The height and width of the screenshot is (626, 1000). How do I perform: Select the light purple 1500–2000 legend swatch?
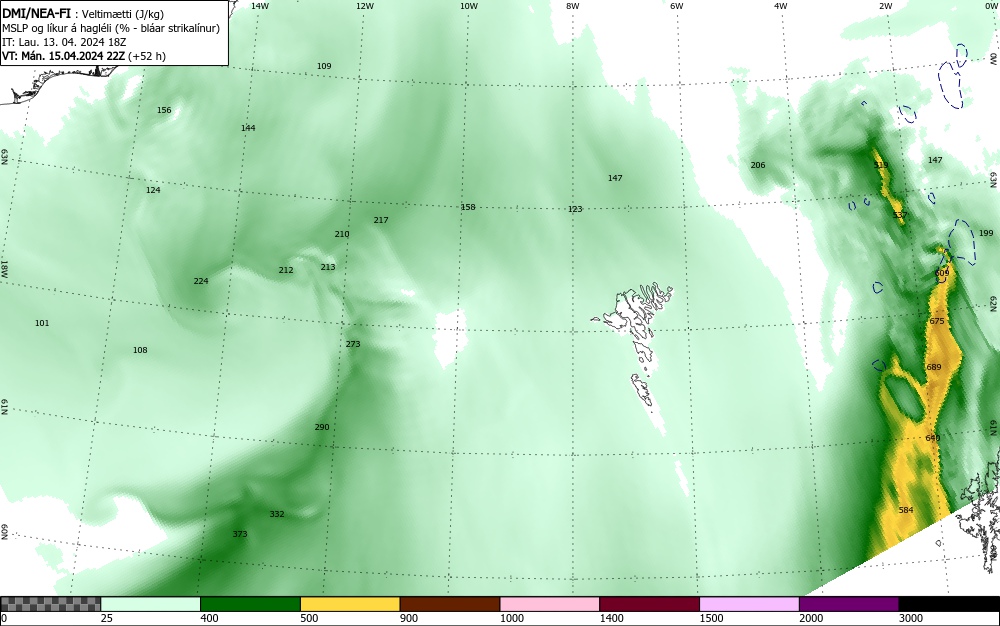(x=749, y=604)
